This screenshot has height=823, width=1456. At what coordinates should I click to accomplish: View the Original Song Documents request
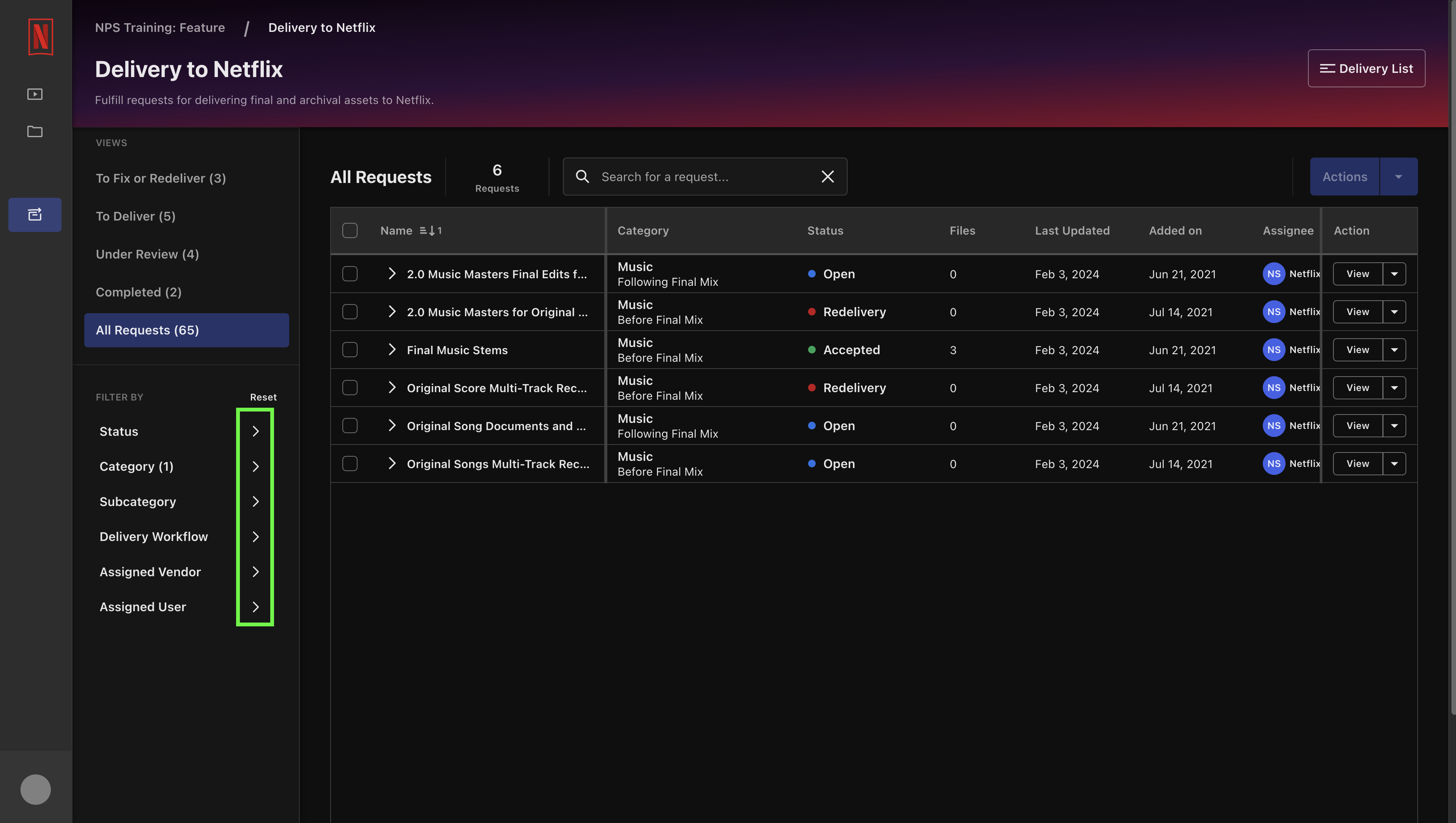coord(1358,426)
